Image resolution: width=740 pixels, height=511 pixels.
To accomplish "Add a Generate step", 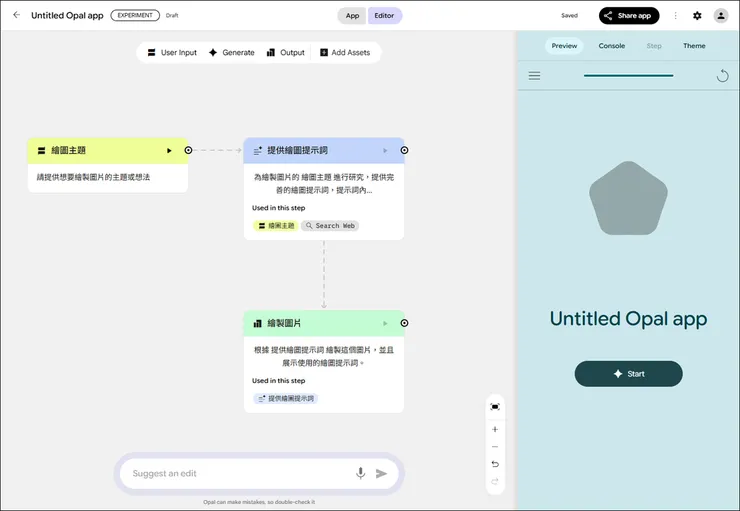I will (x=231, y=52).
